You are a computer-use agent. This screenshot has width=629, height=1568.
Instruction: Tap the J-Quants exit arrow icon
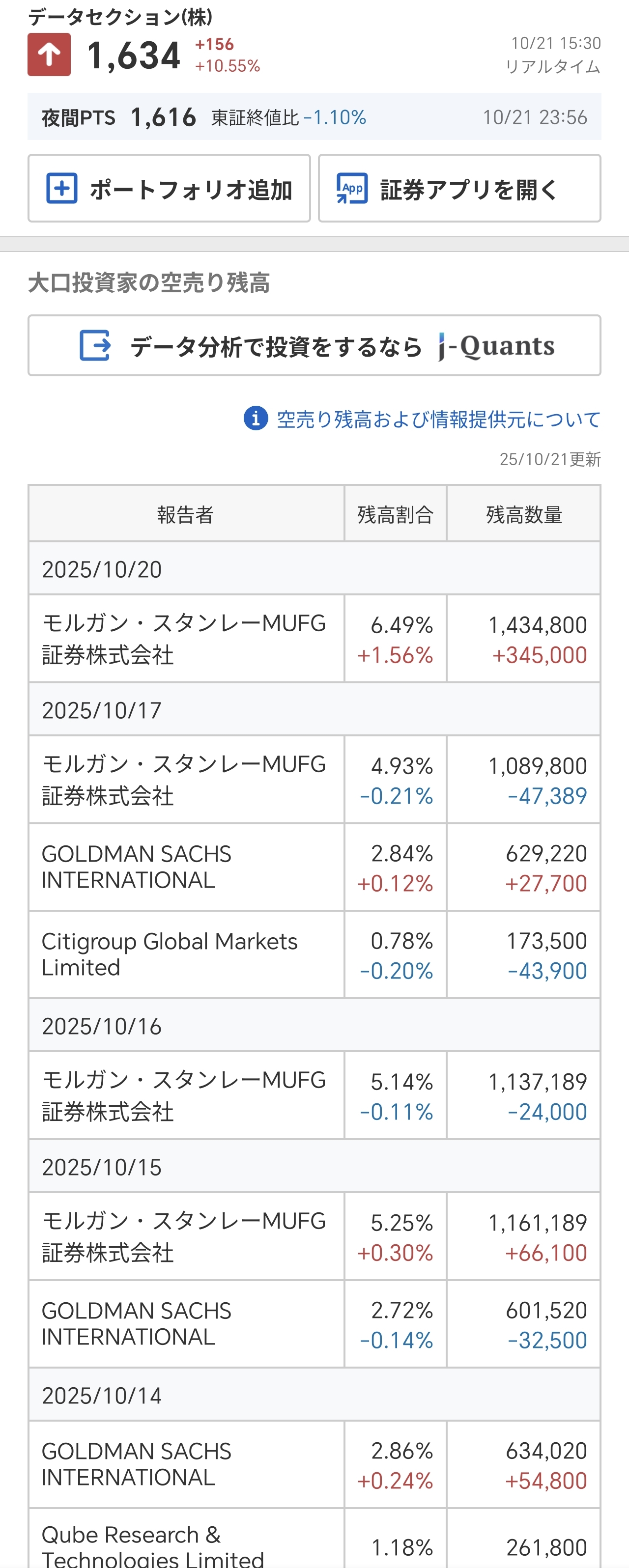click(95, 346)
